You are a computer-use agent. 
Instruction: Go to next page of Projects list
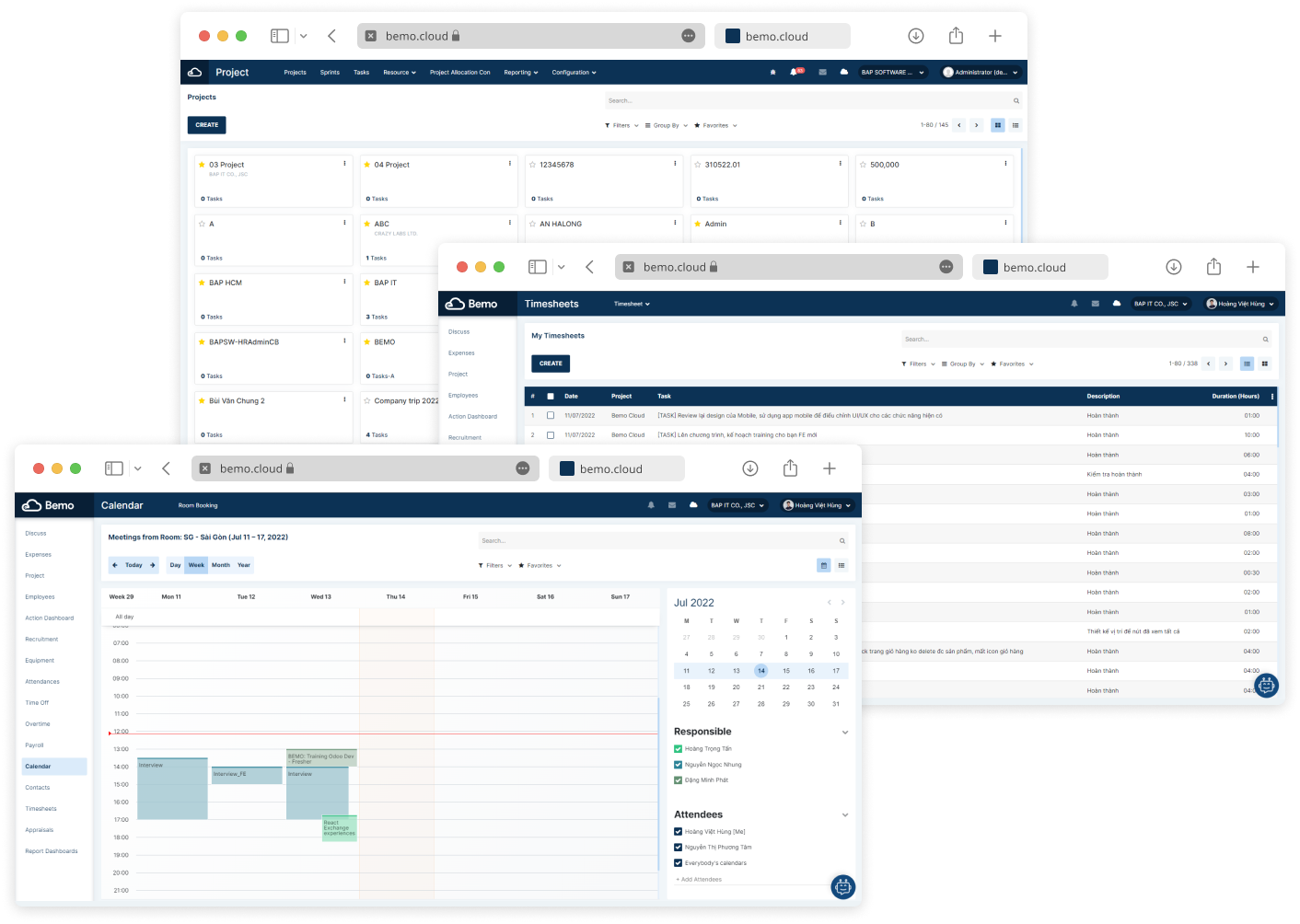tap(976, 125)
